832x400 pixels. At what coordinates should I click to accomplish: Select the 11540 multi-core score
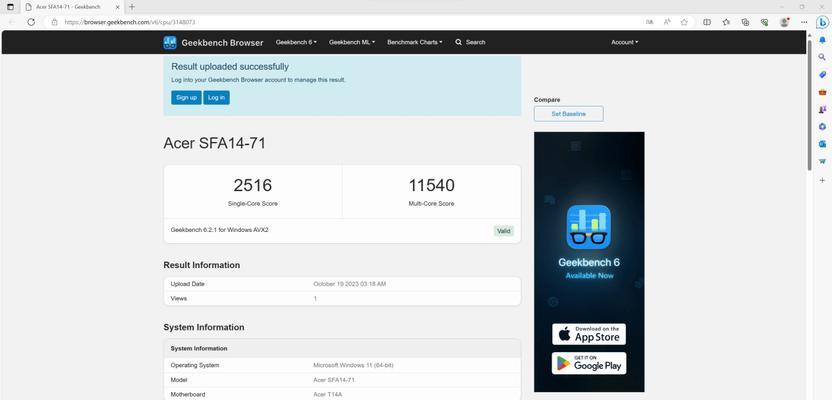point(431,185)
